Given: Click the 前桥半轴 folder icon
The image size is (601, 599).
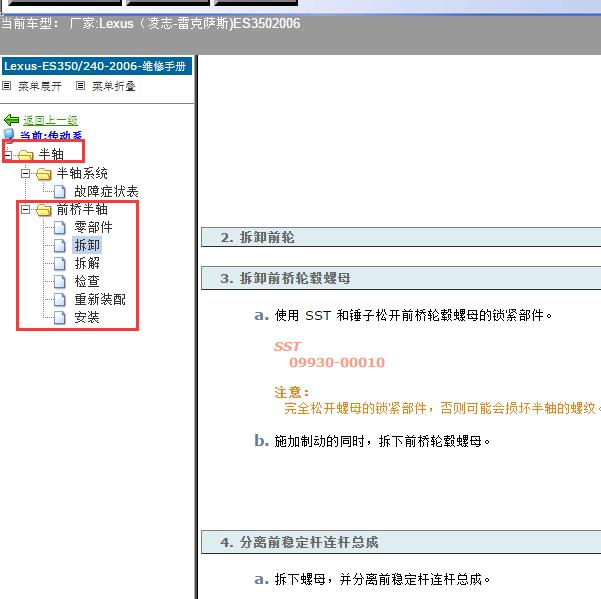Looking at the screenshot, I should [44, 210].
